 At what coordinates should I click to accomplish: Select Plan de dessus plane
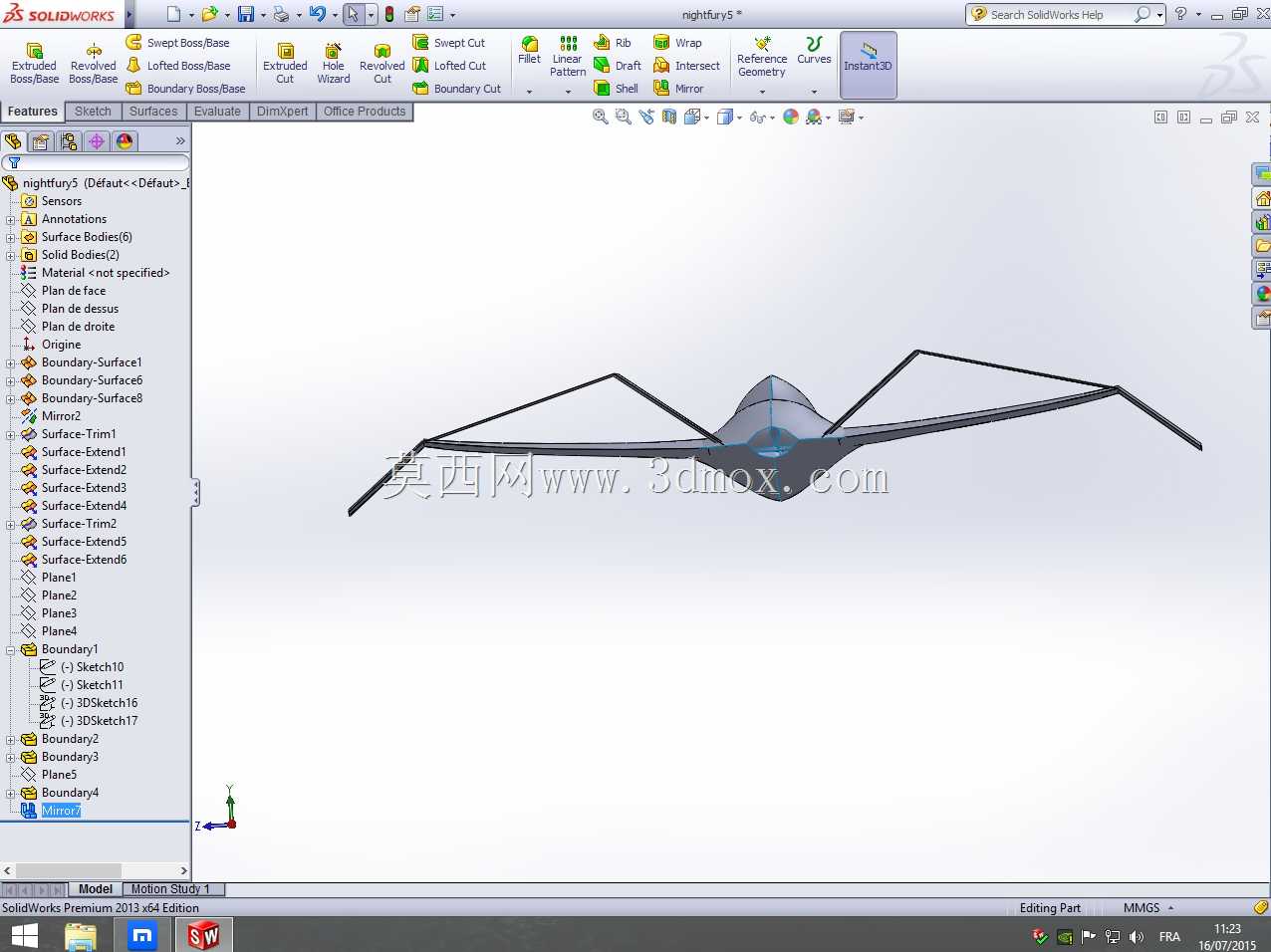(x=80, y=309)
